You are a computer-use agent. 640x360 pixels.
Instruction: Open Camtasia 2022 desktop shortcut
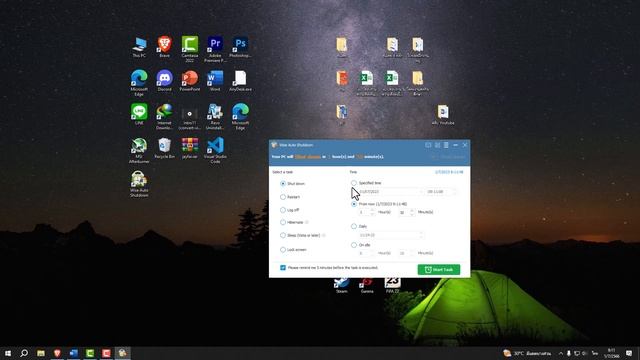190,49
